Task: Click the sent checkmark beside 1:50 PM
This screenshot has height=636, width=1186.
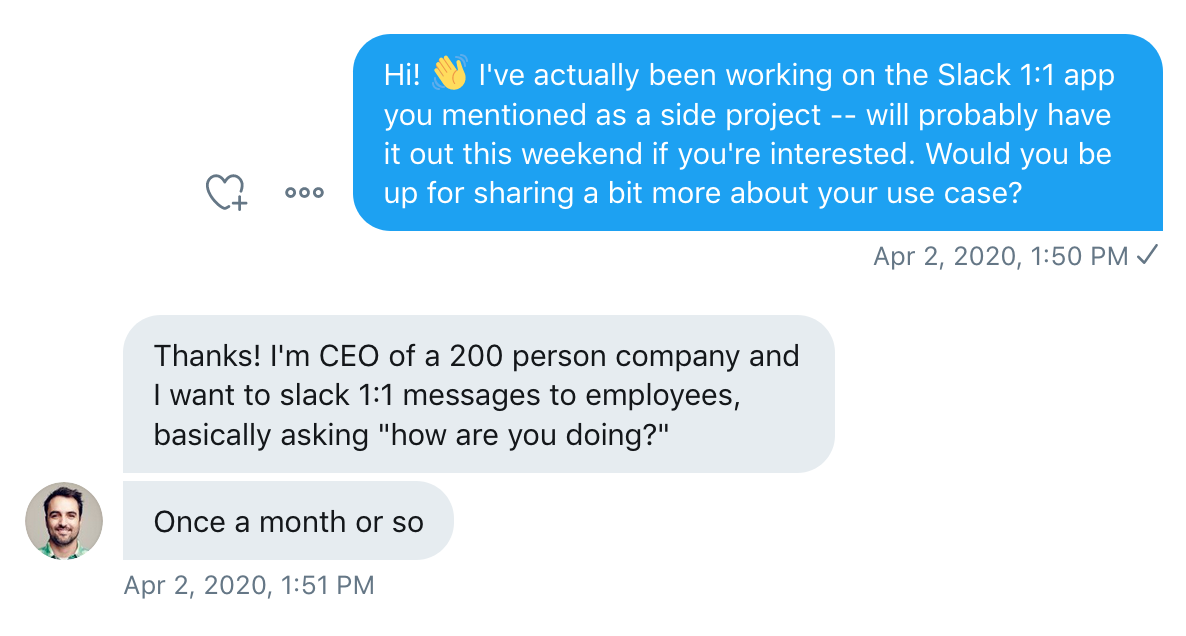Action: click(x=1147, y=257)
